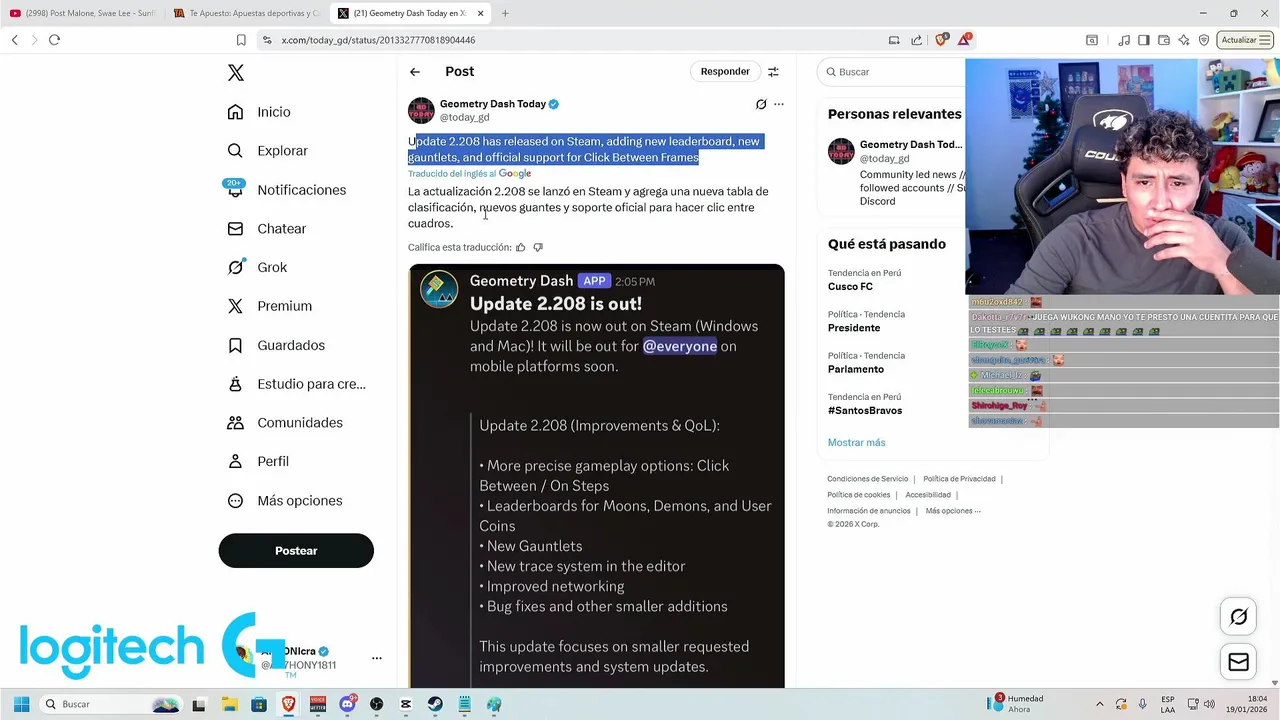This screenshot has height=720, width=1280.
Task: Open Accesibilidad footer link
Action: click(x=928, y=495)
